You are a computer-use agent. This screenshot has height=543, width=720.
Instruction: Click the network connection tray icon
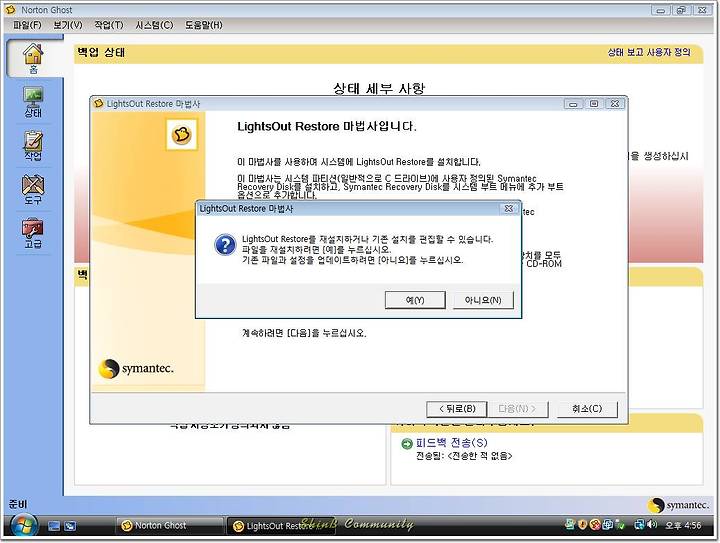(x=639, y=524)
